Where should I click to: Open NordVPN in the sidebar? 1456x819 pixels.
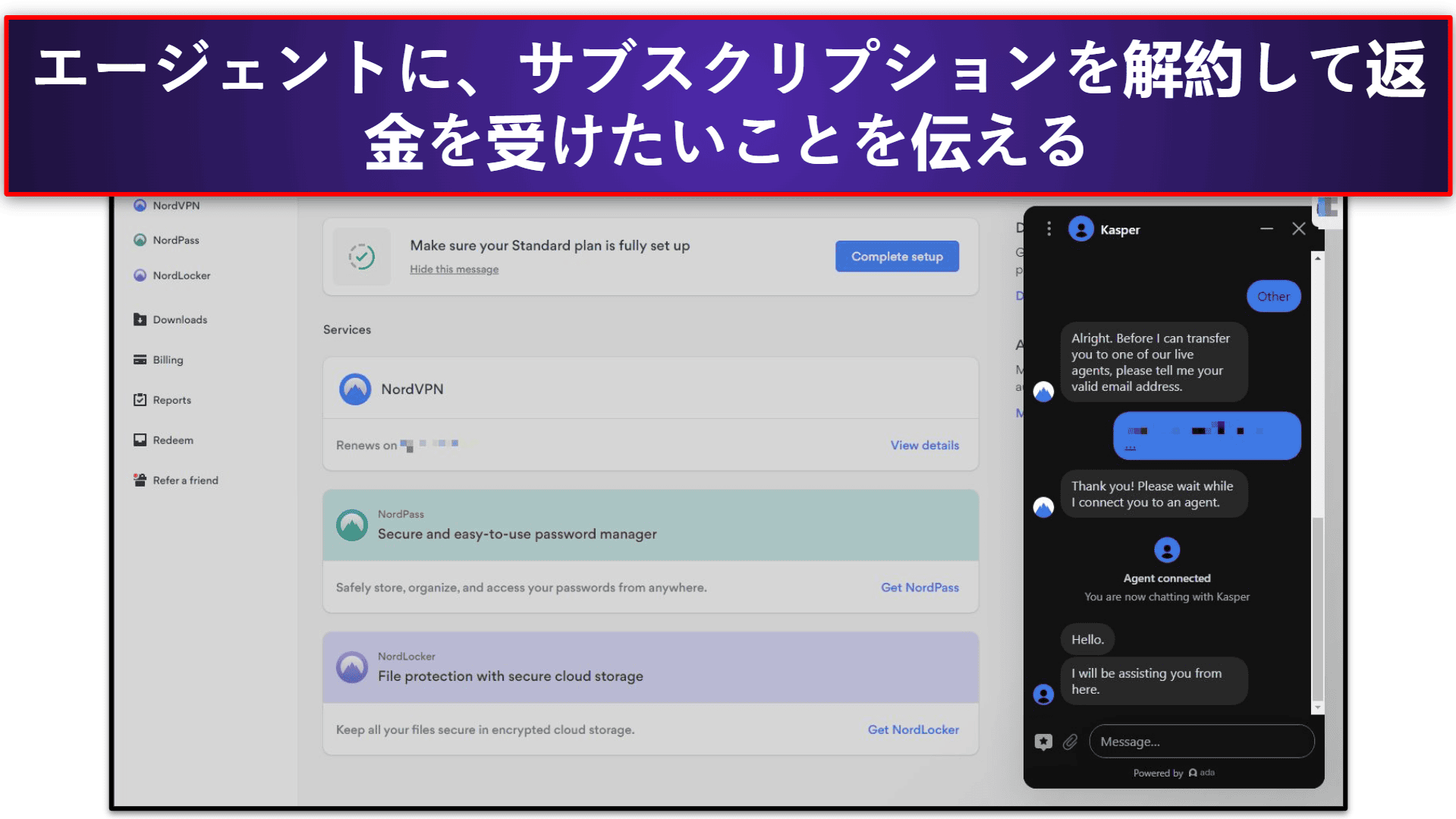pos(176,206)
